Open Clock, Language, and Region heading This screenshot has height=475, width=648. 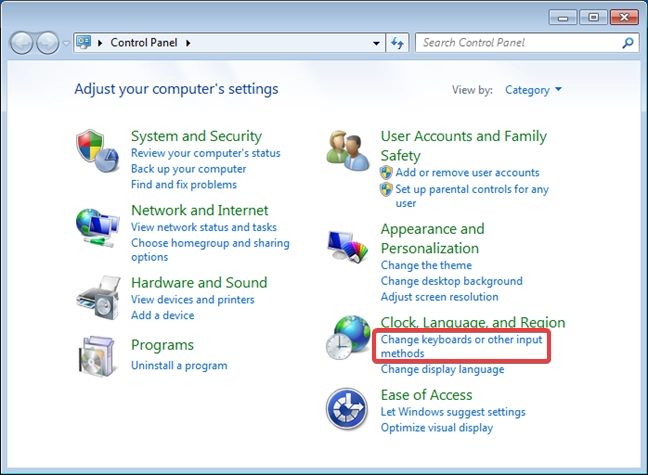coord(473,322)
